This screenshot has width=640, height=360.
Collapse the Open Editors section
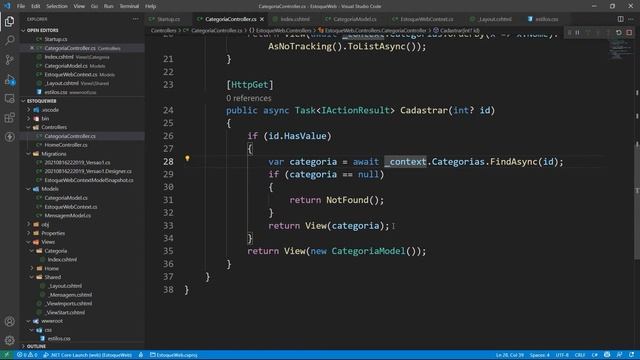click(41, 30)
